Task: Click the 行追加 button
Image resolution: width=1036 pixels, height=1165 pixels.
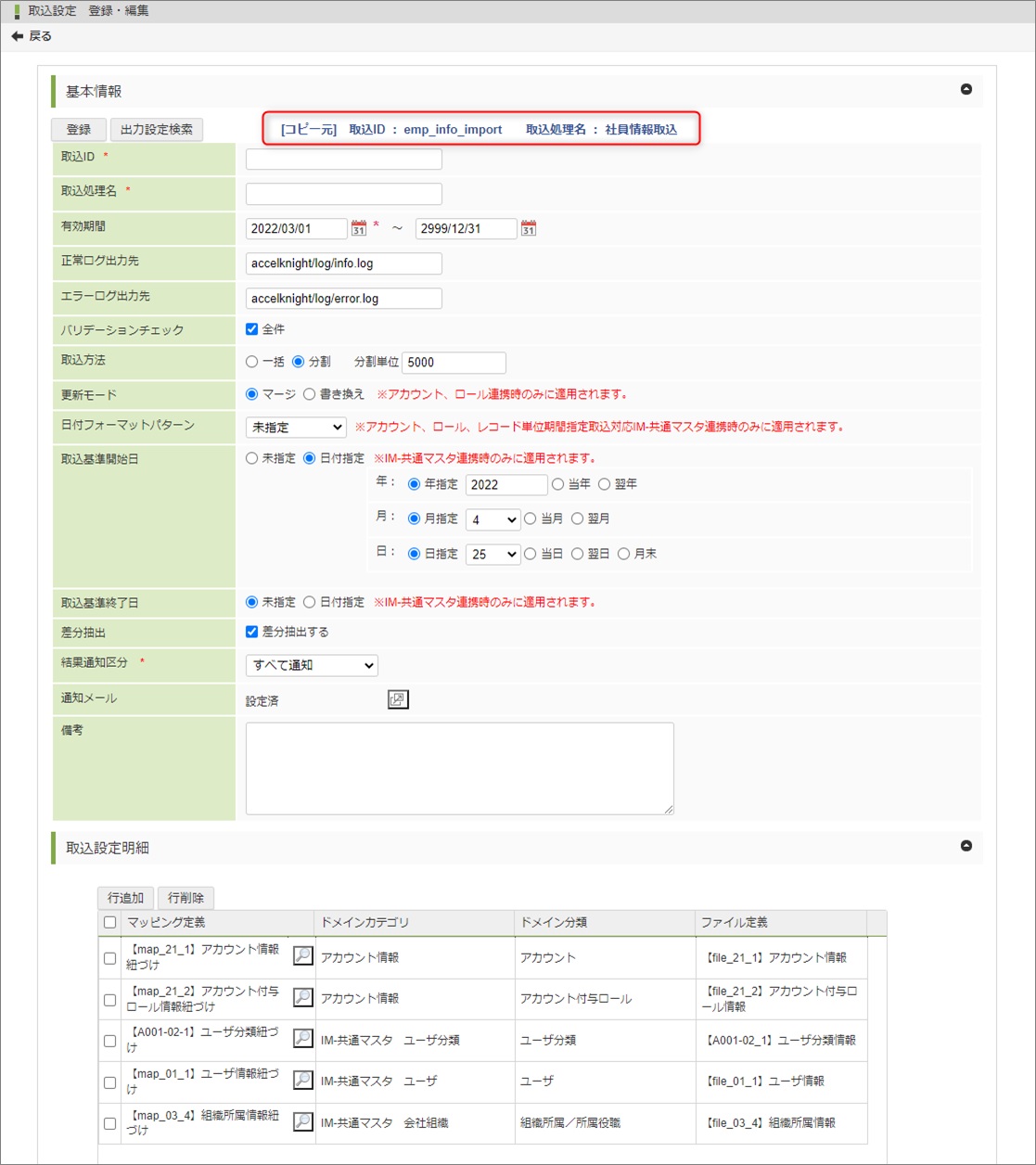Action: coord(125,898)
